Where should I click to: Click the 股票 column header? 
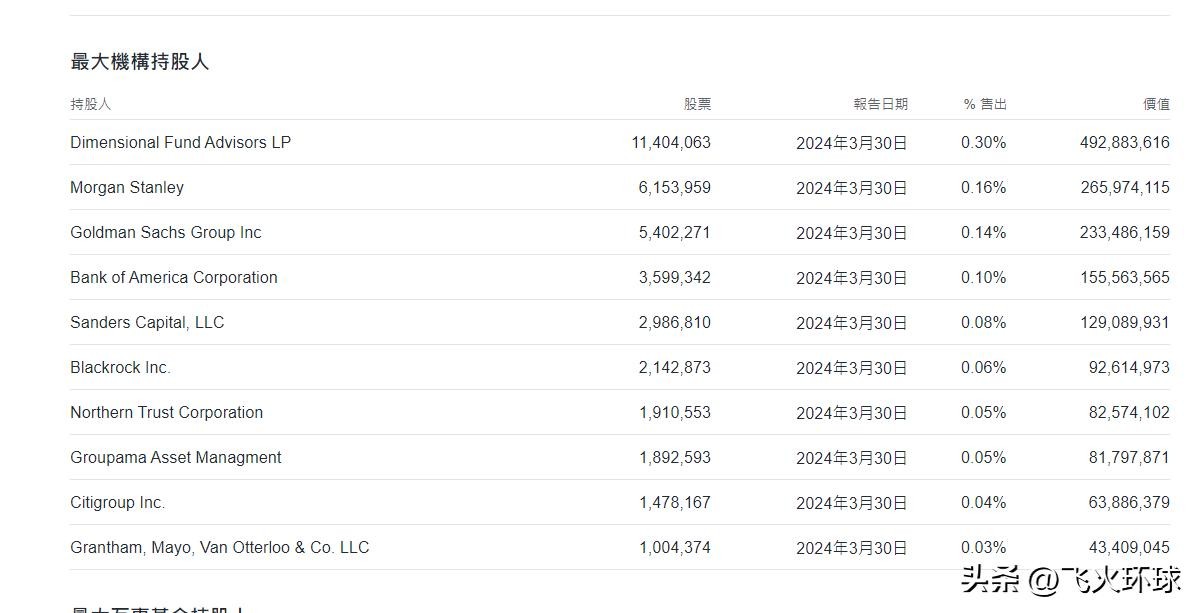pyautogui.click(x=697, y=104)
